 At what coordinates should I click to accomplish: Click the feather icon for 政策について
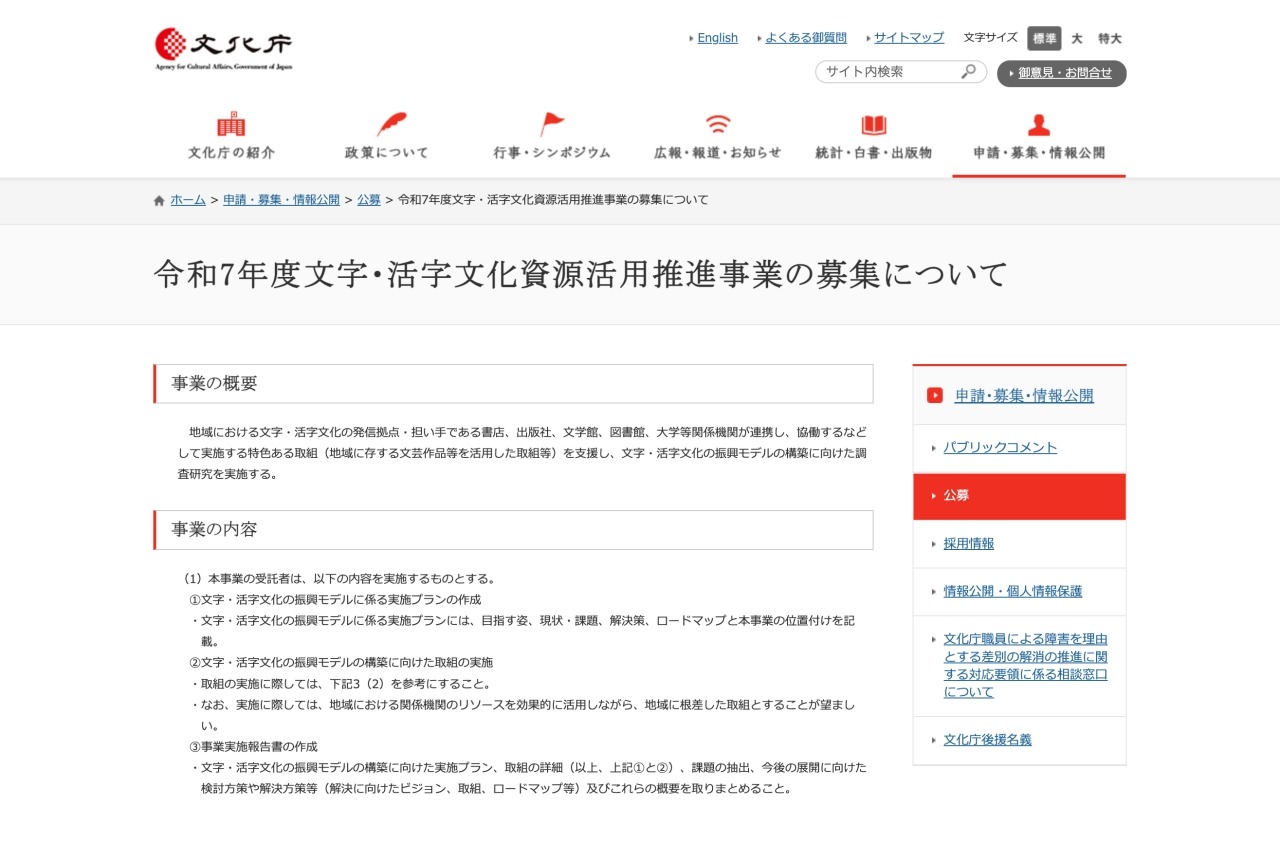coord(390,125)
